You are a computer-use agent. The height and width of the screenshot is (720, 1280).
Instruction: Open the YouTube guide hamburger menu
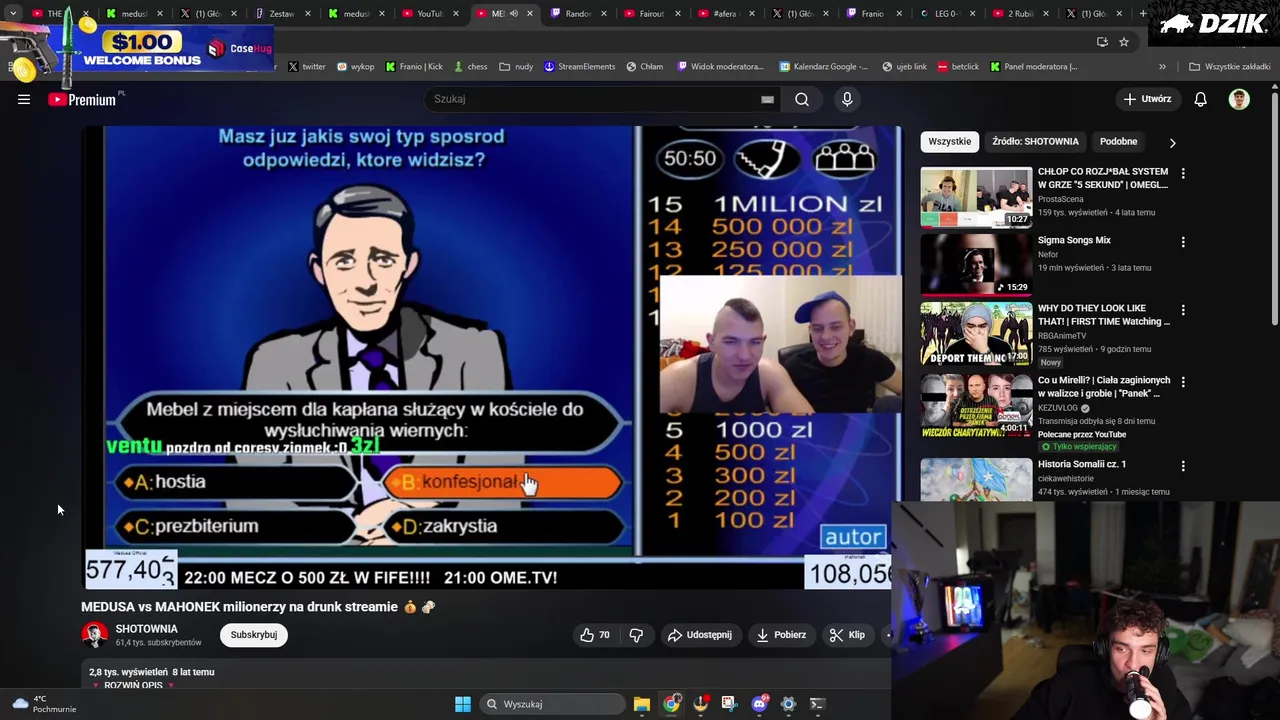tap(24, 99)
